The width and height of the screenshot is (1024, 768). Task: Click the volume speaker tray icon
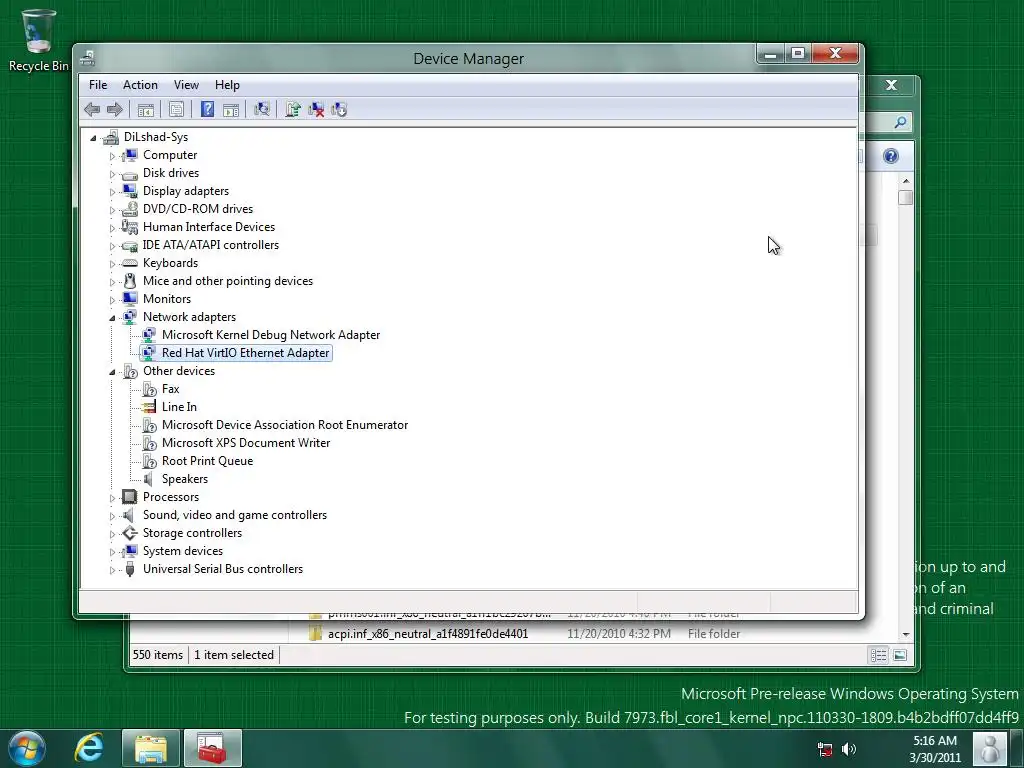[849, 750]
